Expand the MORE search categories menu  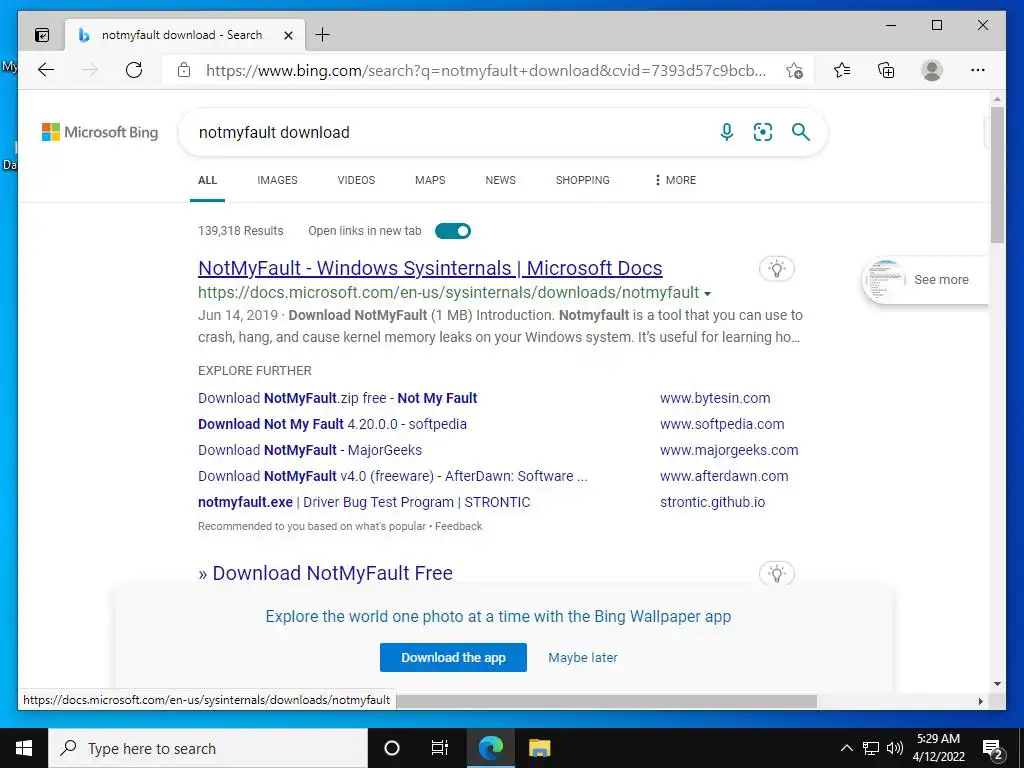[675, 180]
